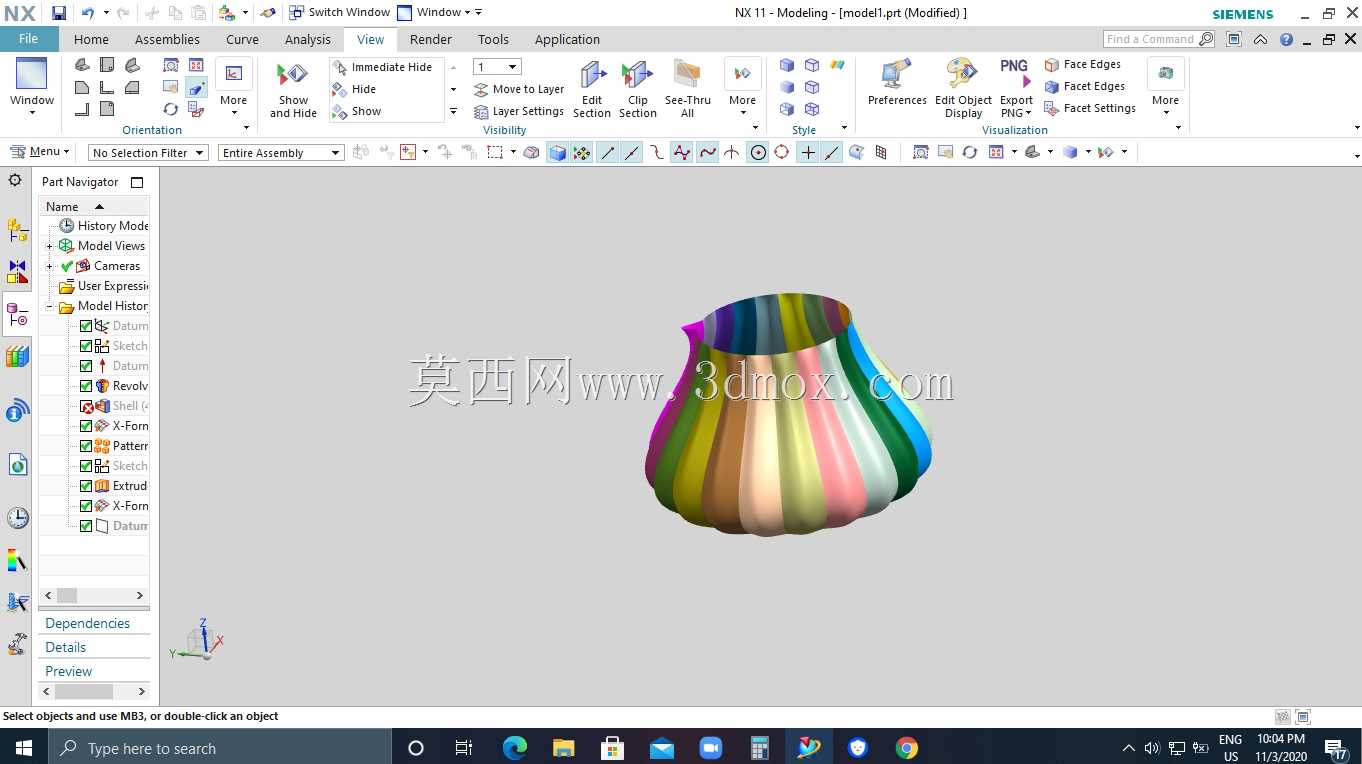Image resolution: width=1362 pixels, height=764 pixels.
Task: Toggle See-Thru All display
Action: [x=687, y=90]
